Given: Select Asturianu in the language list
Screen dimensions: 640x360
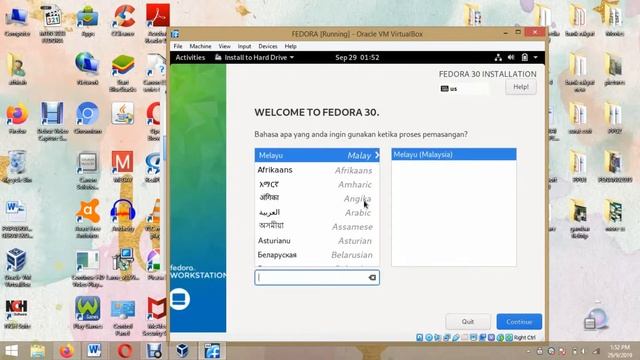Looking at the screenshot, I should click(317, 241).
